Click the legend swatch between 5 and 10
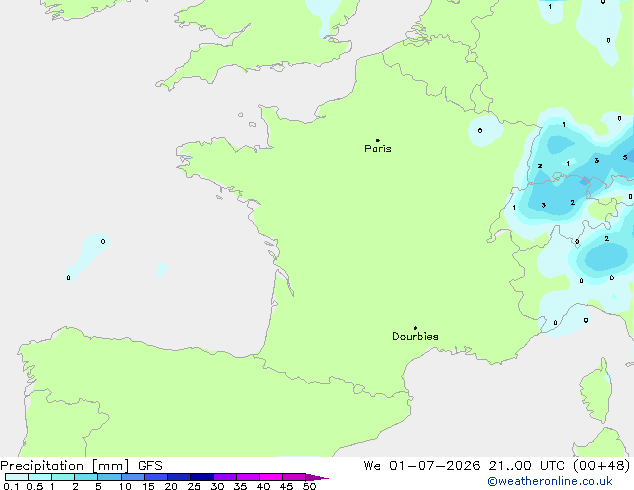 110,477
